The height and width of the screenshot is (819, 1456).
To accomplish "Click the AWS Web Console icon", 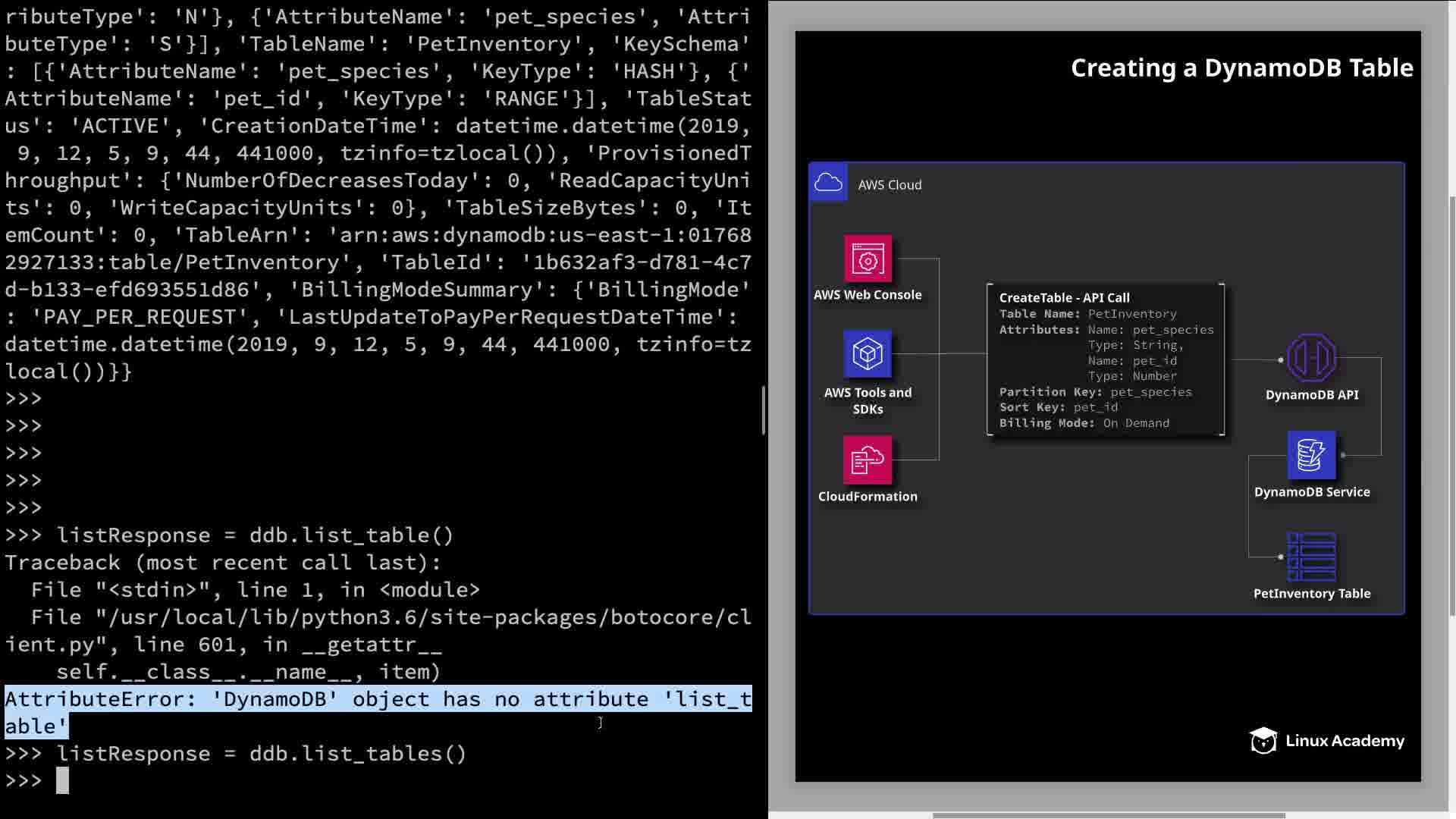I will point(868,259).
